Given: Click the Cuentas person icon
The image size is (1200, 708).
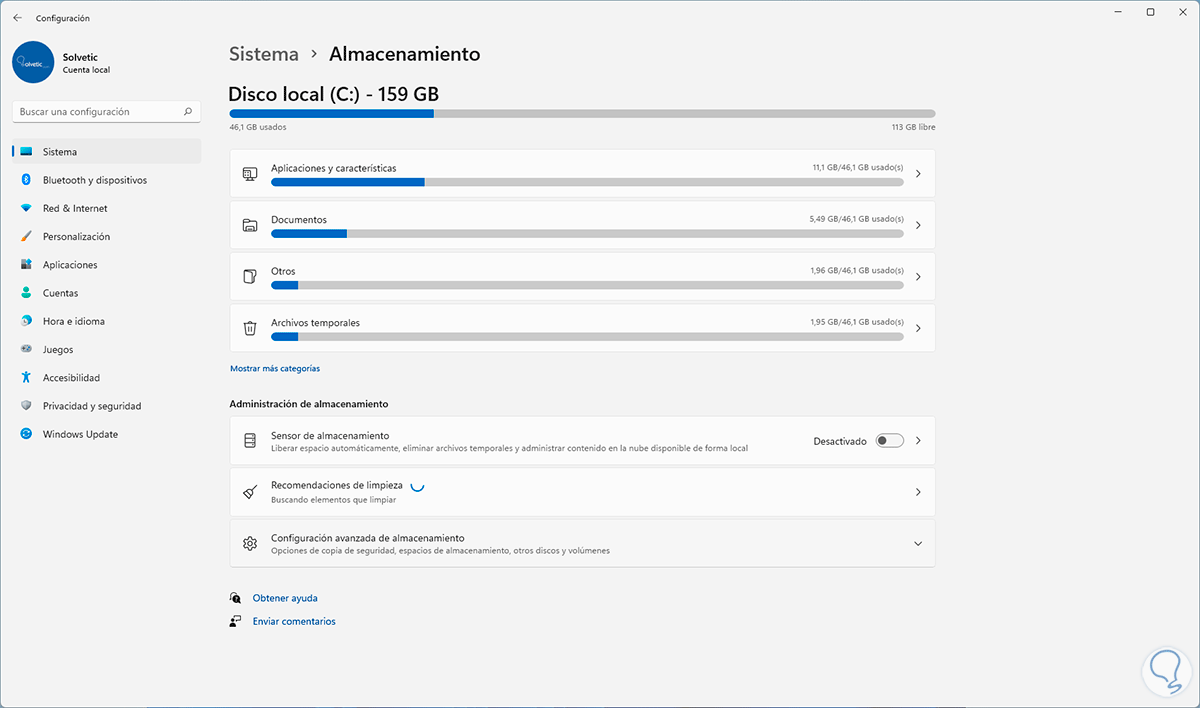Looking at the screenshot, I should pyautogui.click(x=26, y=293).
